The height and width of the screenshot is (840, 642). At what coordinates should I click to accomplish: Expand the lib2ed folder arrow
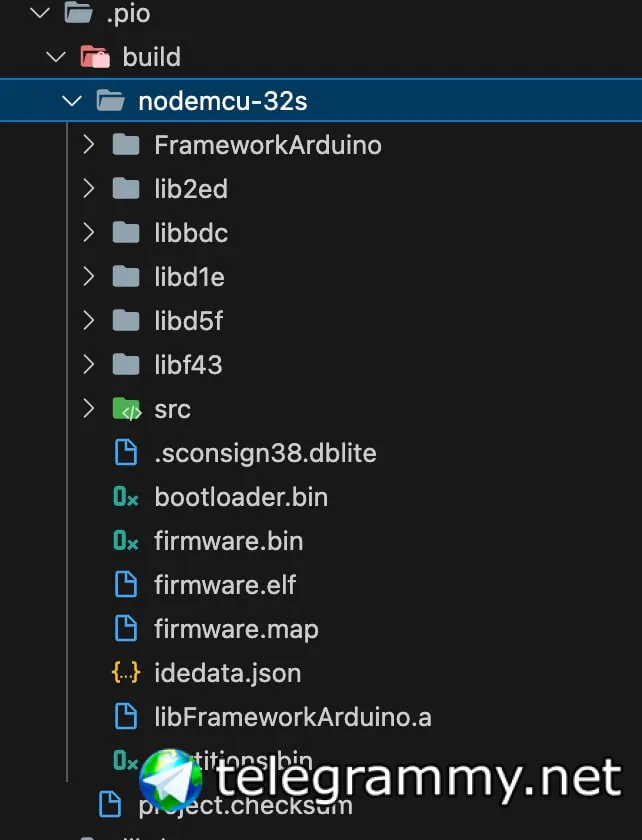[x=89, y=189]
